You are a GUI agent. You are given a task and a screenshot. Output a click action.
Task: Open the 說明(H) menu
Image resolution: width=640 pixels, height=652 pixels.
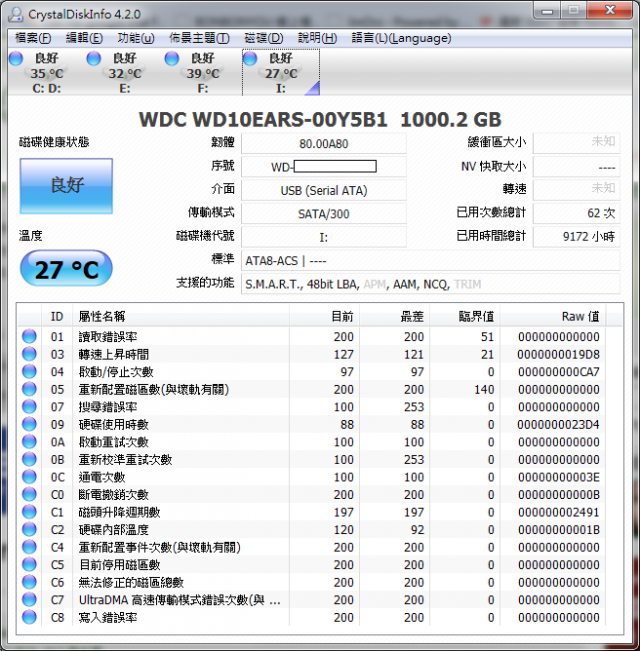pyautogui.click(x=317, y=38)
